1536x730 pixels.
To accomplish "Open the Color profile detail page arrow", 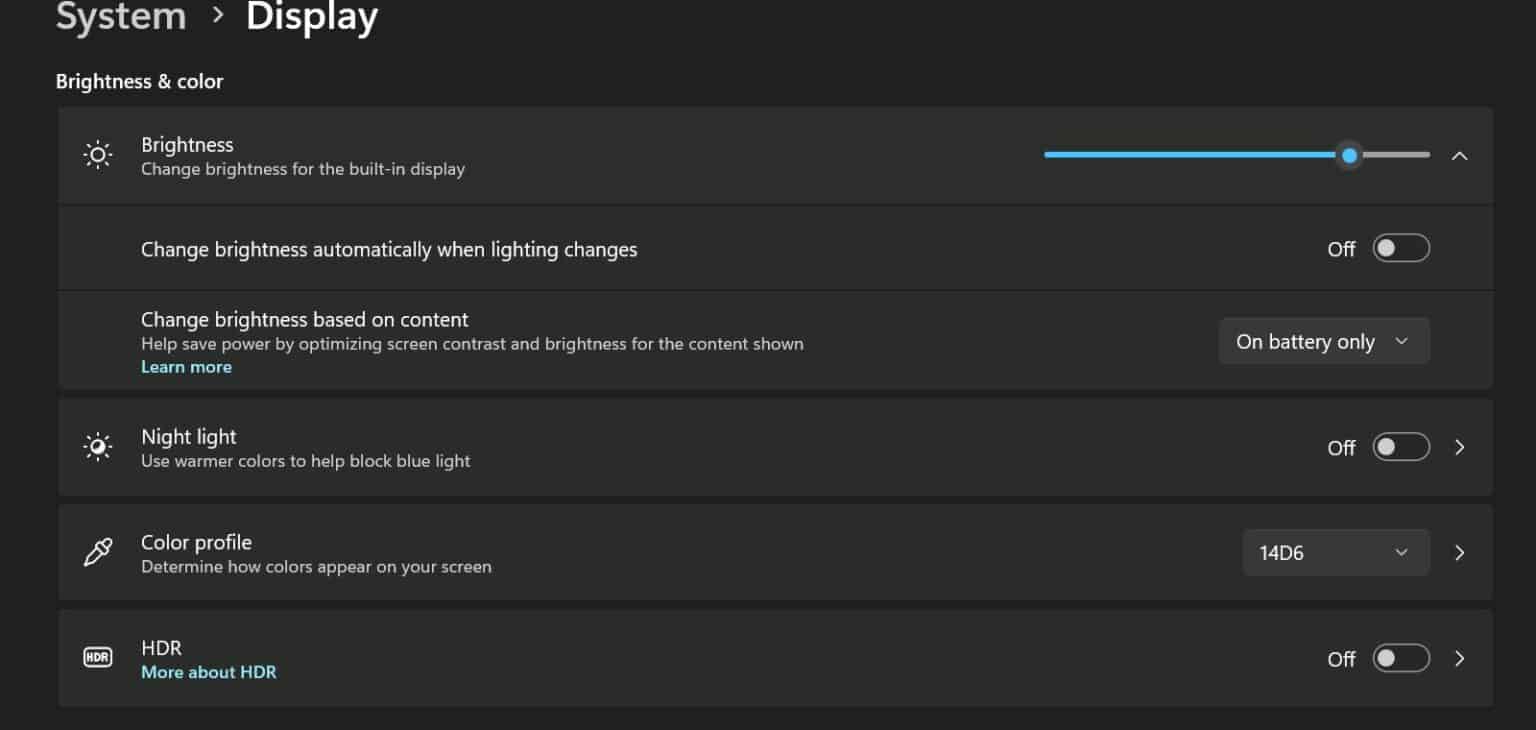I will coord(1460,552).
